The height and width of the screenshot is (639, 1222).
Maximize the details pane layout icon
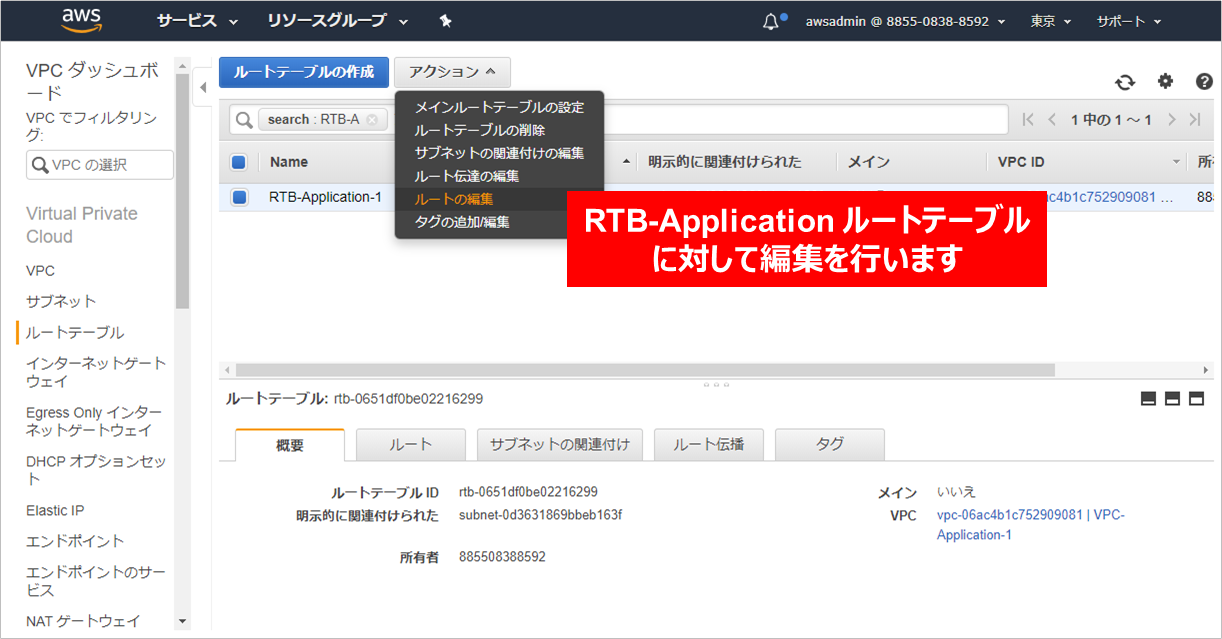coord(1196,399)
